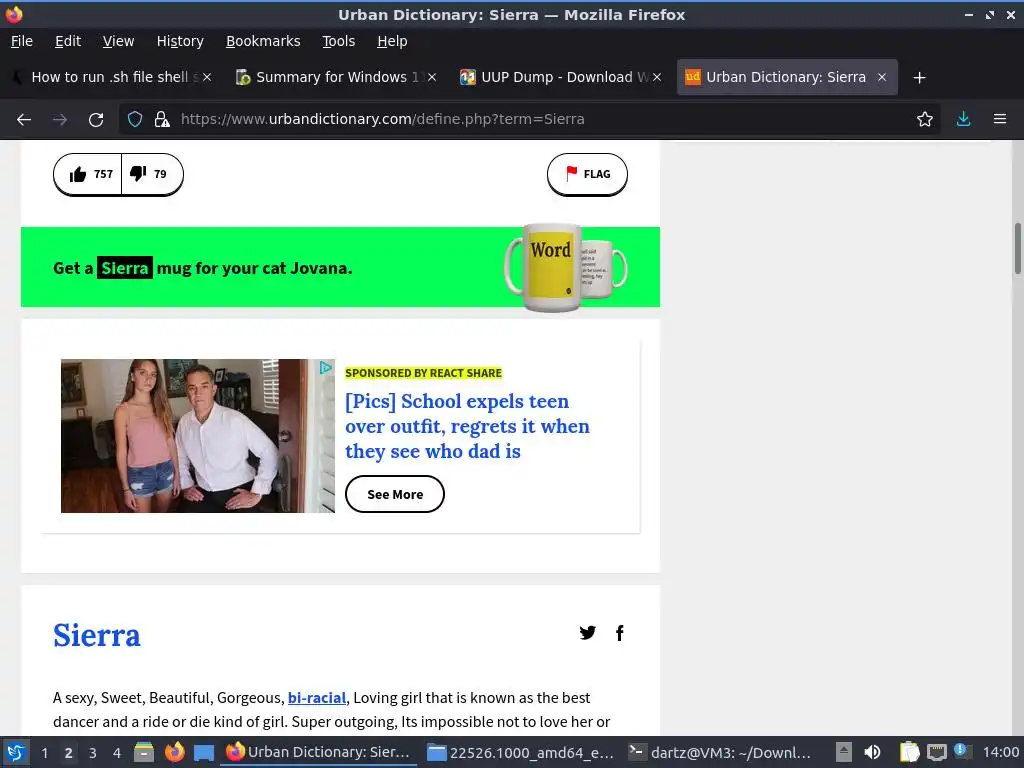Follow the bi-racial hyperlink
Screen dimensions: 1024x768
(x=317, y=697)
